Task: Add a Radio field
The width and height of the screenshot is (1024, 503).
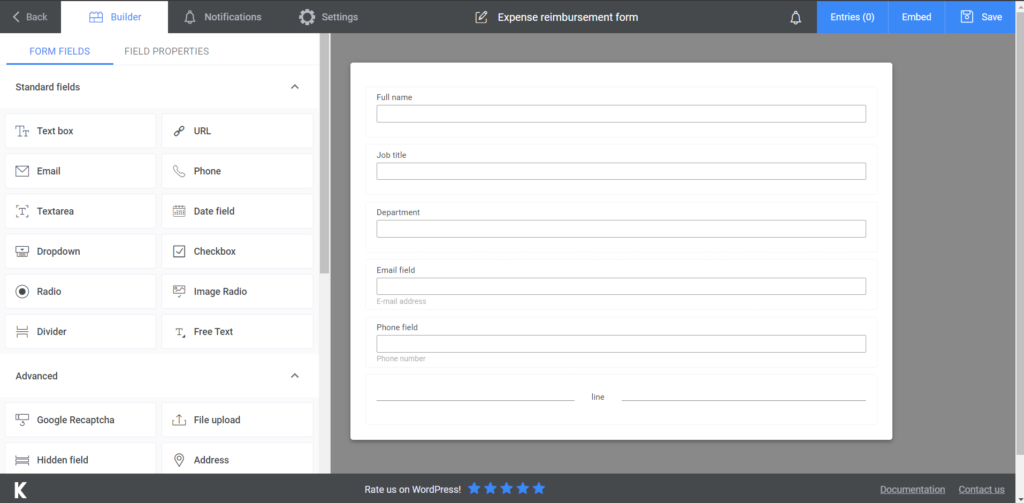Action: (x=80, y=291)
